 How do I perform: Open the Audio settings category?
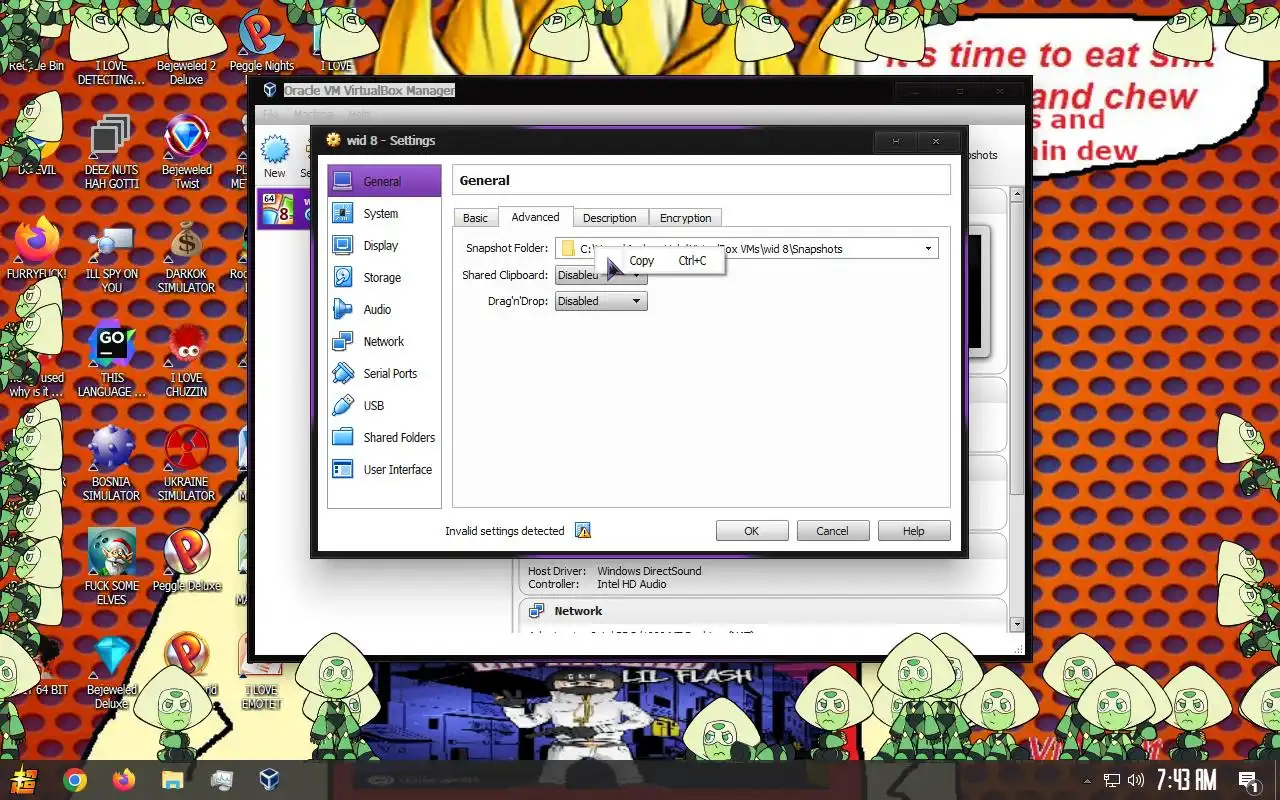point(384,309)
